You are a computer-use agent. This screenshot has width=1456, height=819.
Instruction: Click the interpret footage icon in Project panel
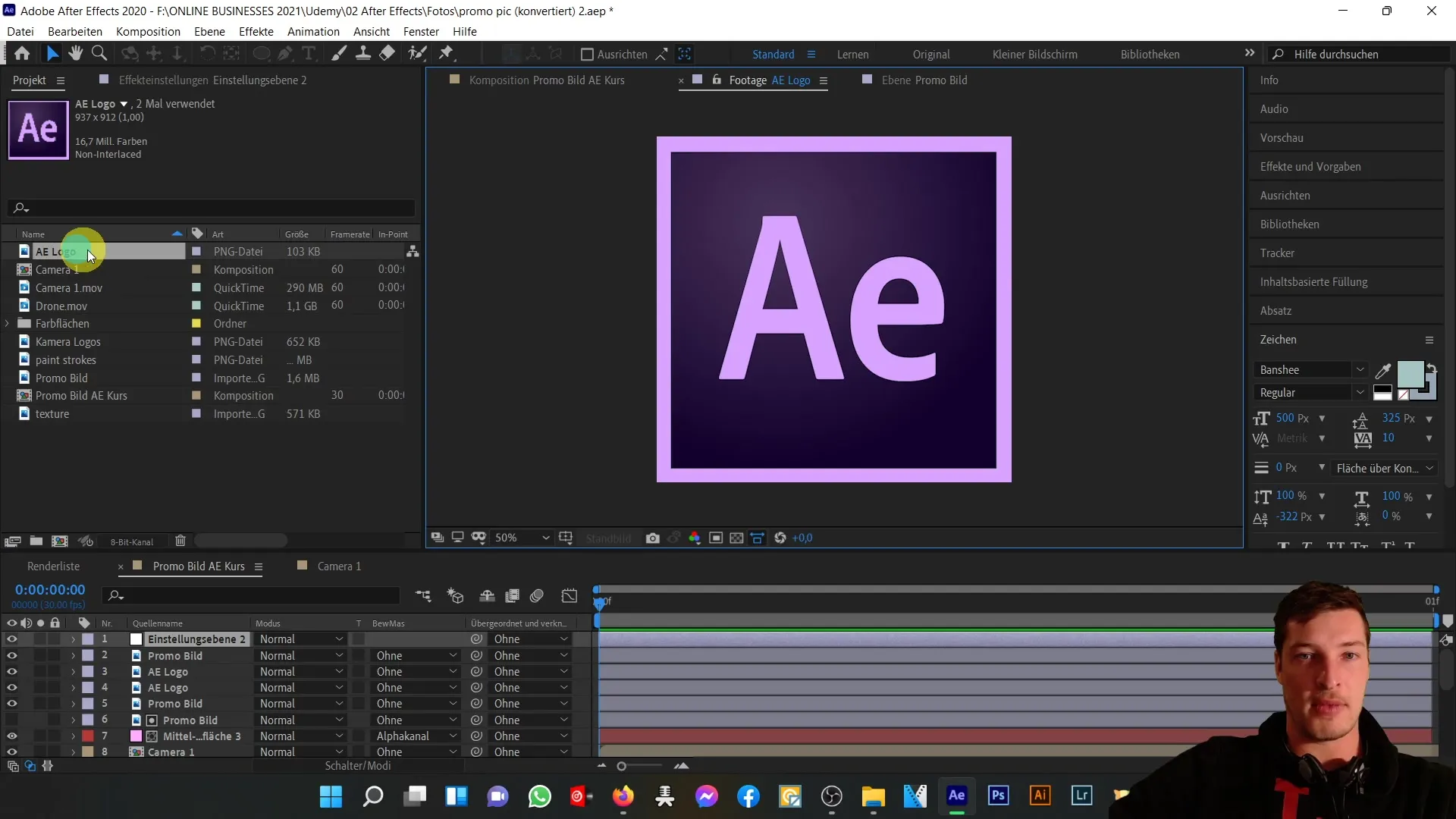[12, 541]
